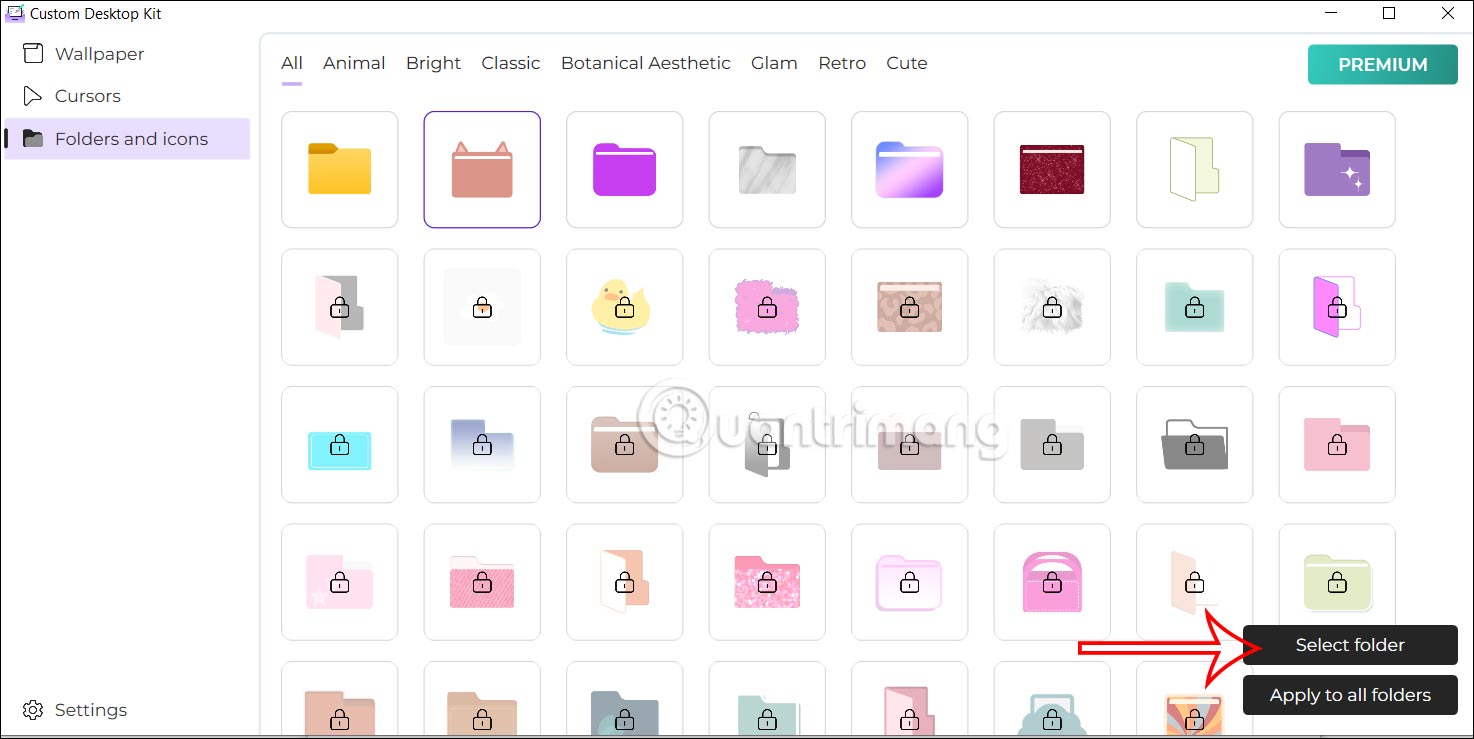Screen dimensions: 1474x739
Task: Choose Select folder from the context menu
Action: tap(1350, 644)
